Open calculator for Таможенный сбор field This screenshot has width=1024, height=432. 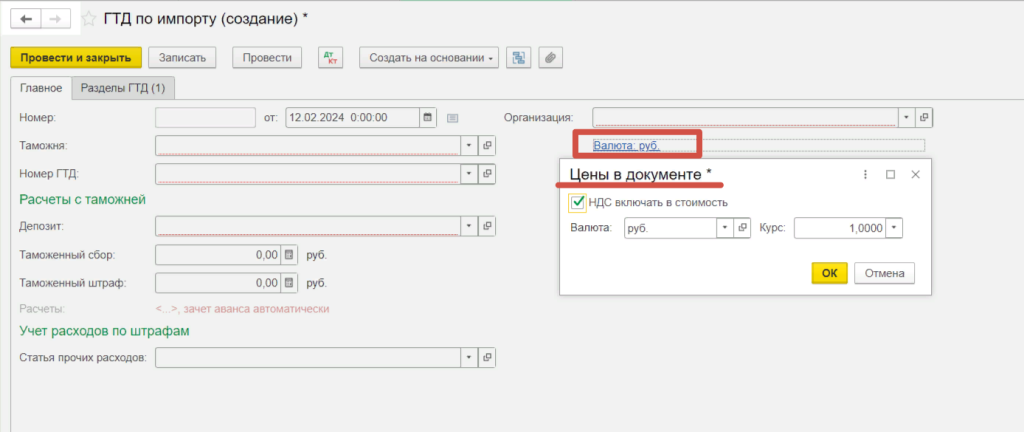point(289,255)
